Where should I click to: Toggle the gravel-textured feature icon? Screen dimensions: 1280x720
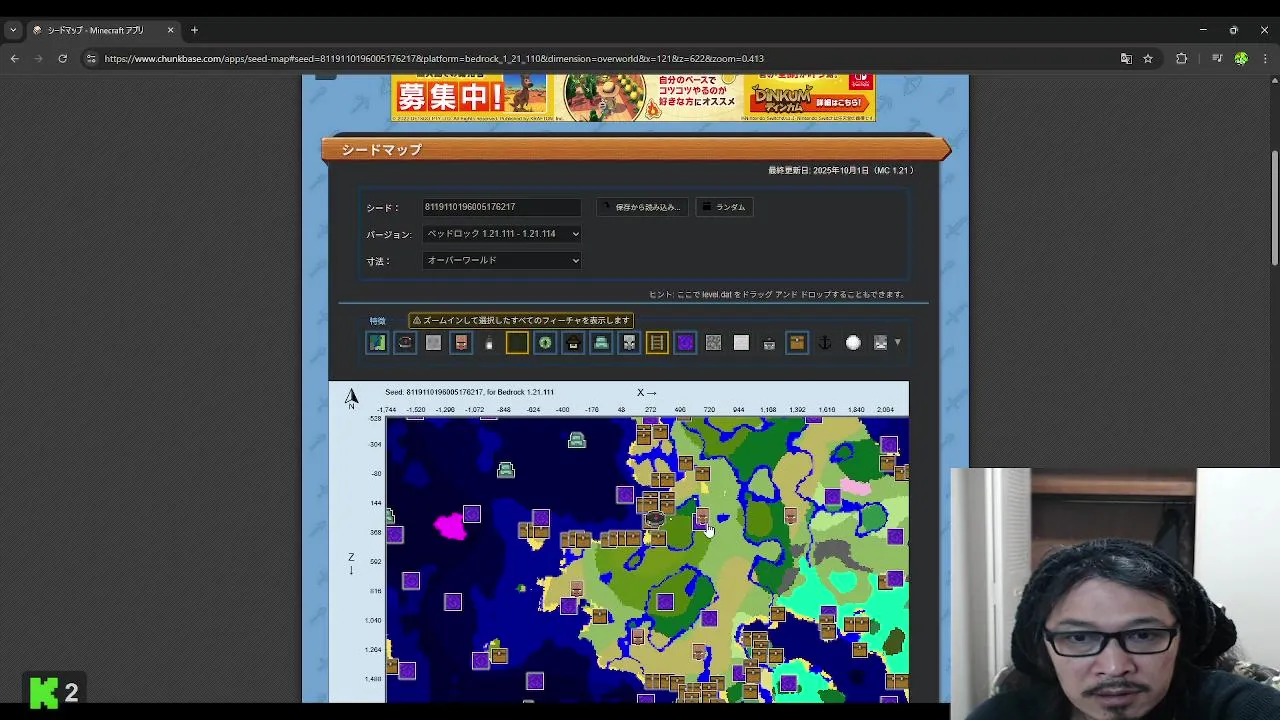[713, 343]
